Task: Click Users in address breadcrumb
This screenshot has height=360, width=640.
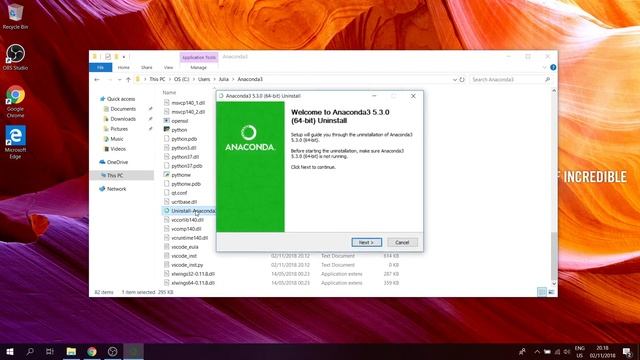Action: [204, 80]
